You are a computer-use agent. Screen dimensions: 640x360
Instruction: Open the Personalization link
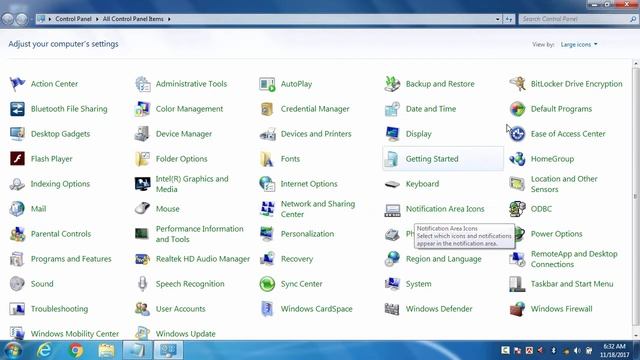pos(307,234)
